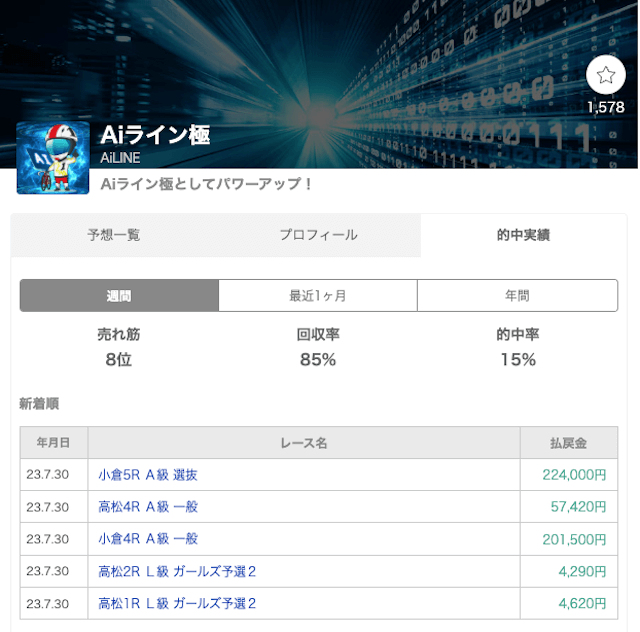This screenshot has height=632, width=640.
Task: Click the 1,578 favorites count
Action: 606,107
